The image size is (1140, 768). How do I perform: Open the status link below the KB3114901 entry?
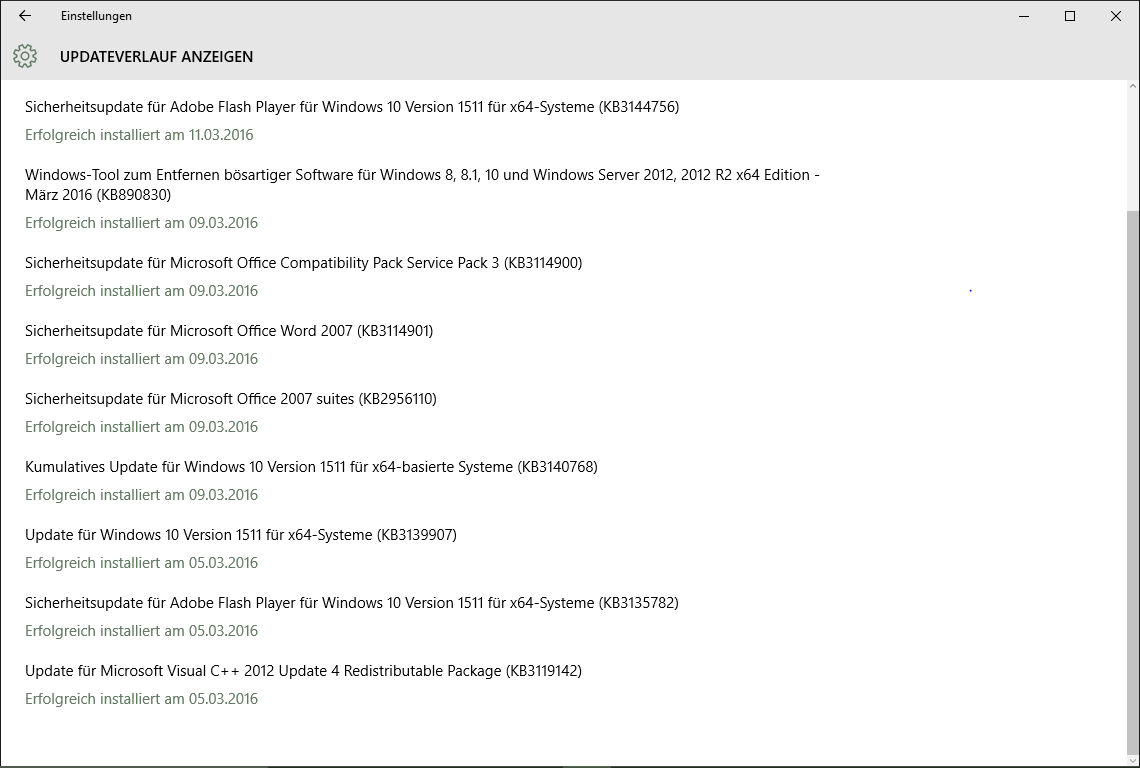pyautogui.click(x=141, y=359)
